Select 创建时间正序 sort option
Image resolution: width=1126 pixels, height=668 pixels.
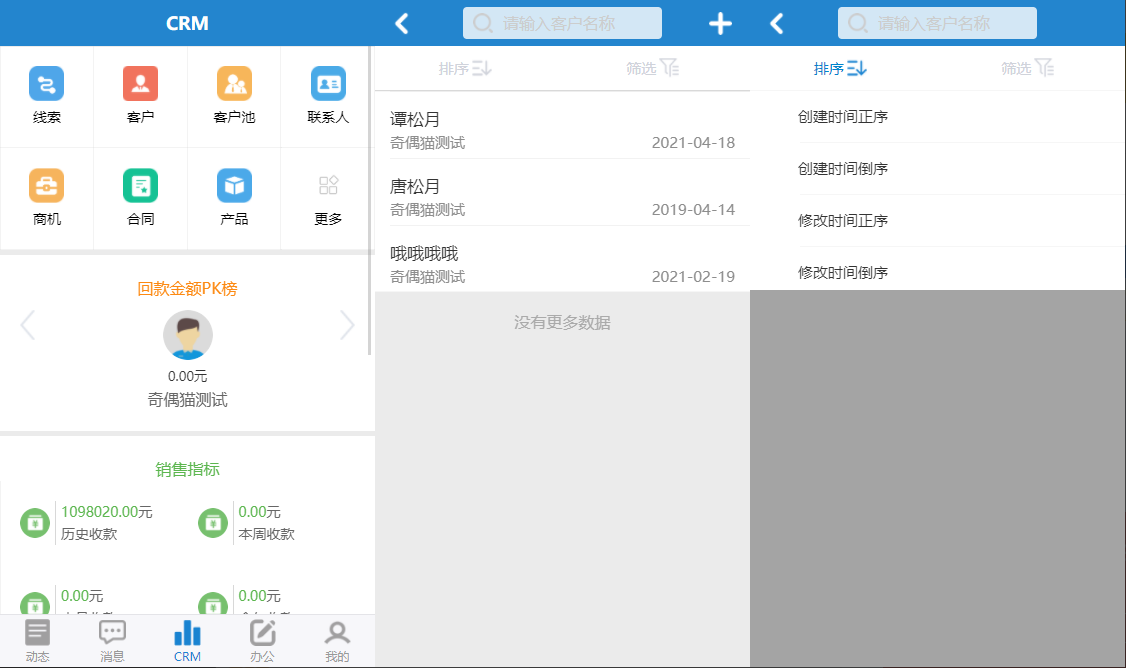click(843, 117)
